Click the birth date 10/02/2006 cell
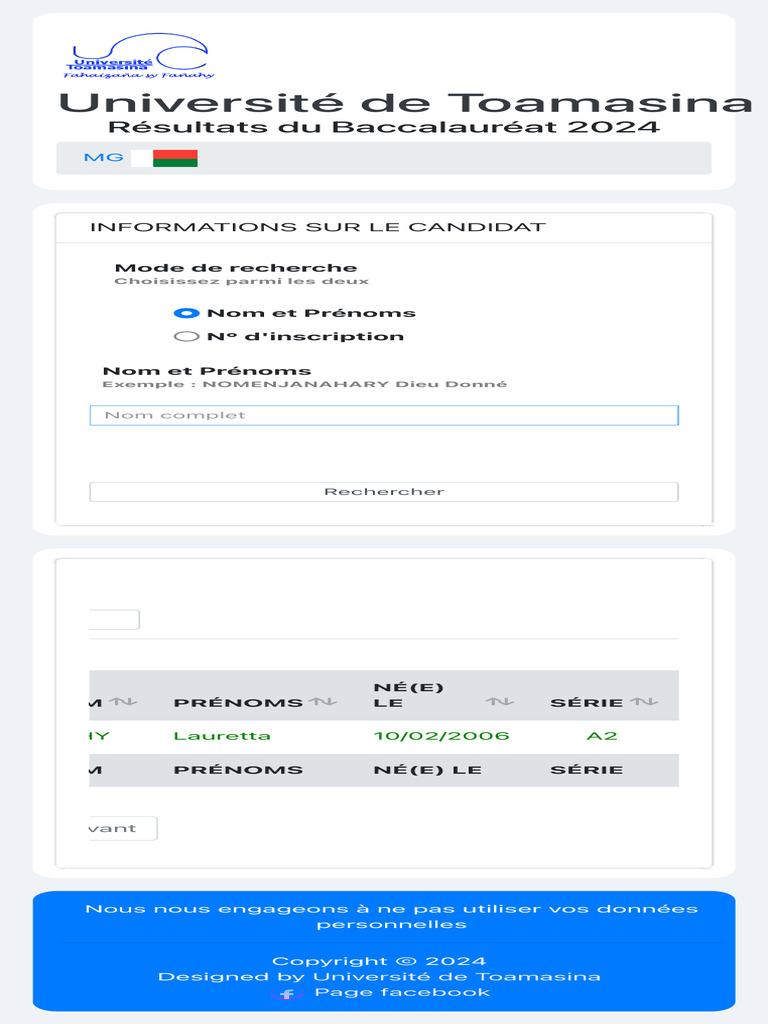768x1024 pixels. pos(441,736)
